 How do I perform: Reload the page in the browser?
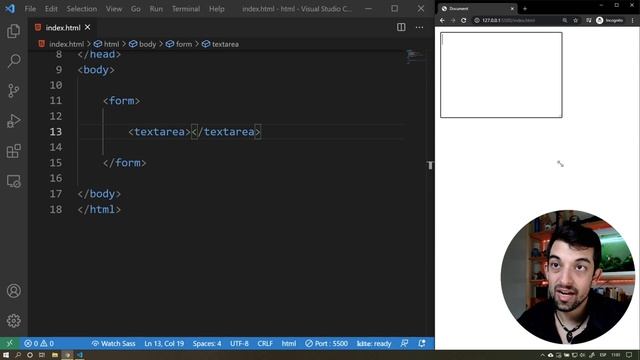464,20
